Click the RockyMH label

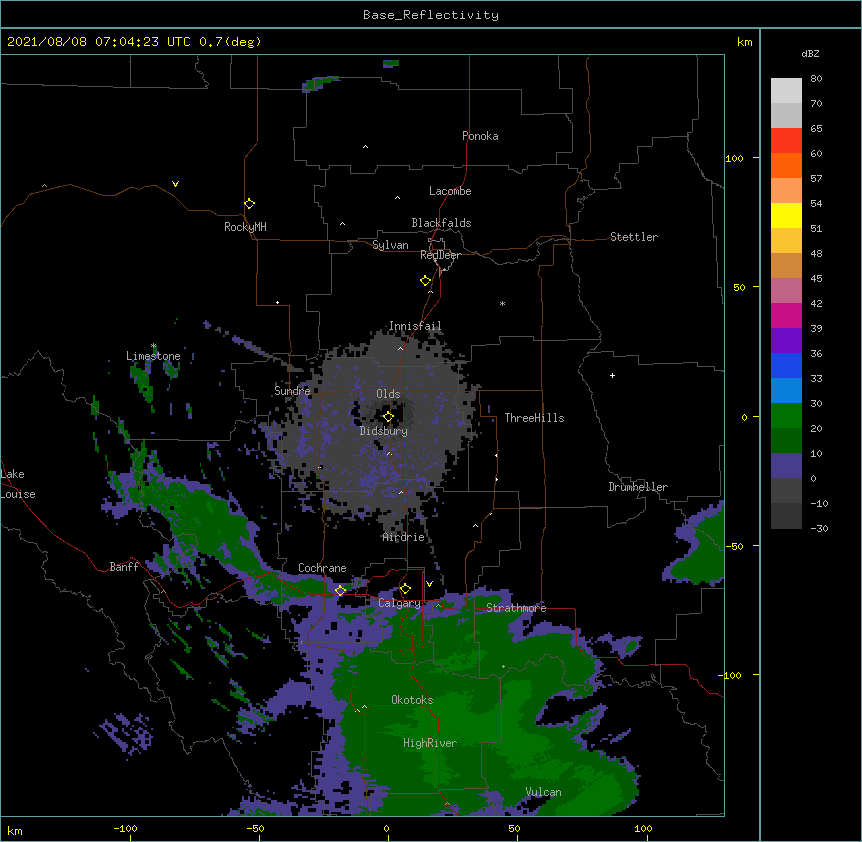245,227
